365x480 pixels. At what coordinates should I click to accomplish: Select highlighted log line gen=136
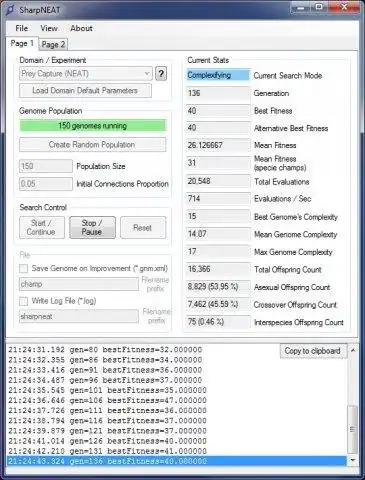tap(177, 461)
